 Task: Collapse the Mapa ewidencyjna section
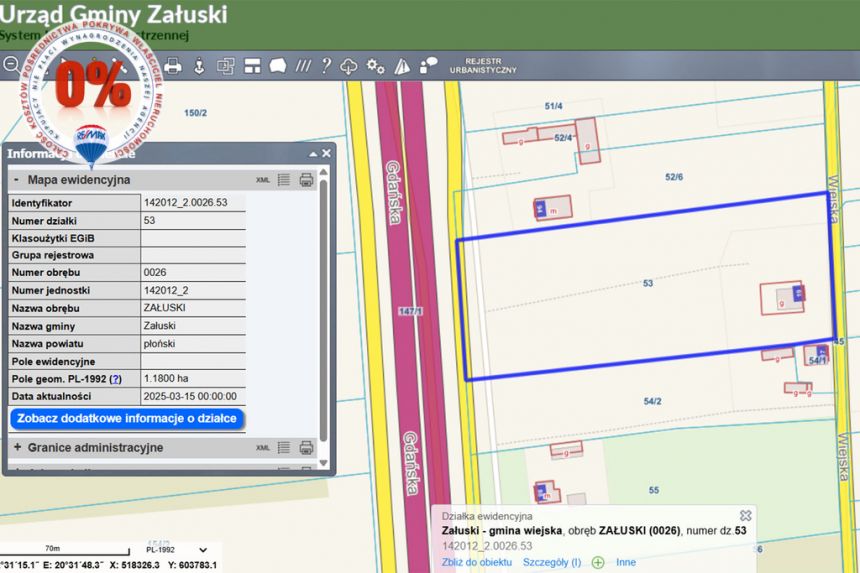[16, 179]
